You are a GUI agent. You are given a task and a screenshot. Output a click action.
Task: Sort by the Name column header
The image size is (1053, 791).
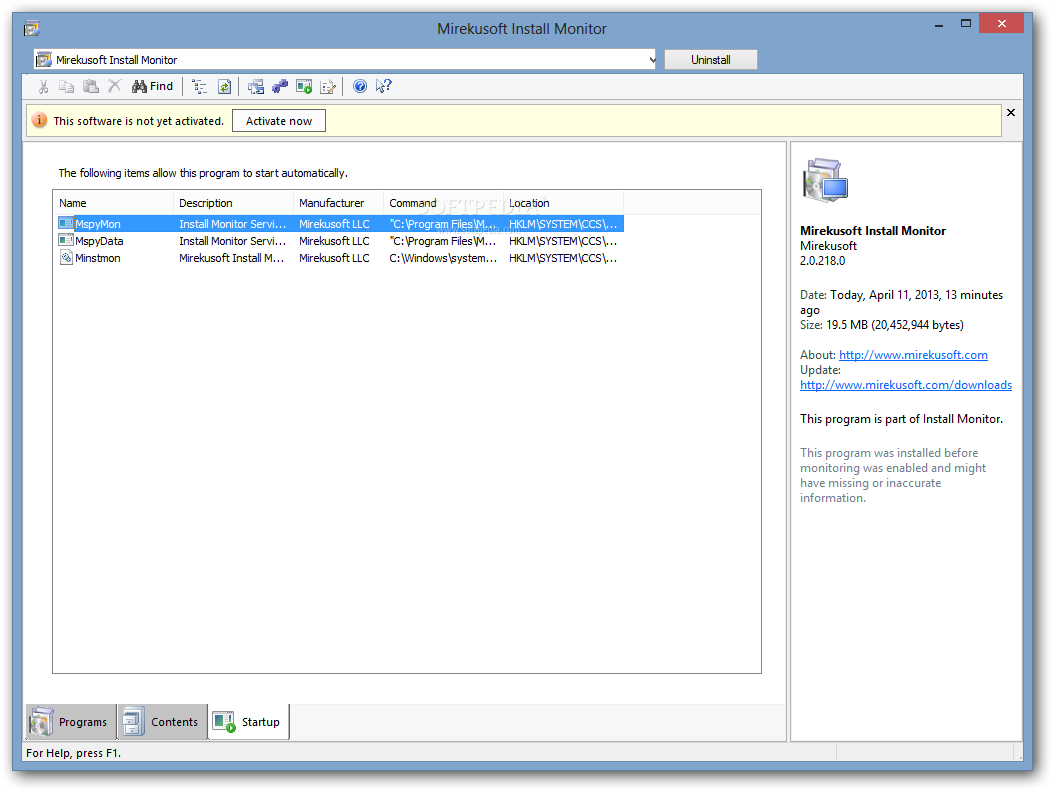point(113,203)
